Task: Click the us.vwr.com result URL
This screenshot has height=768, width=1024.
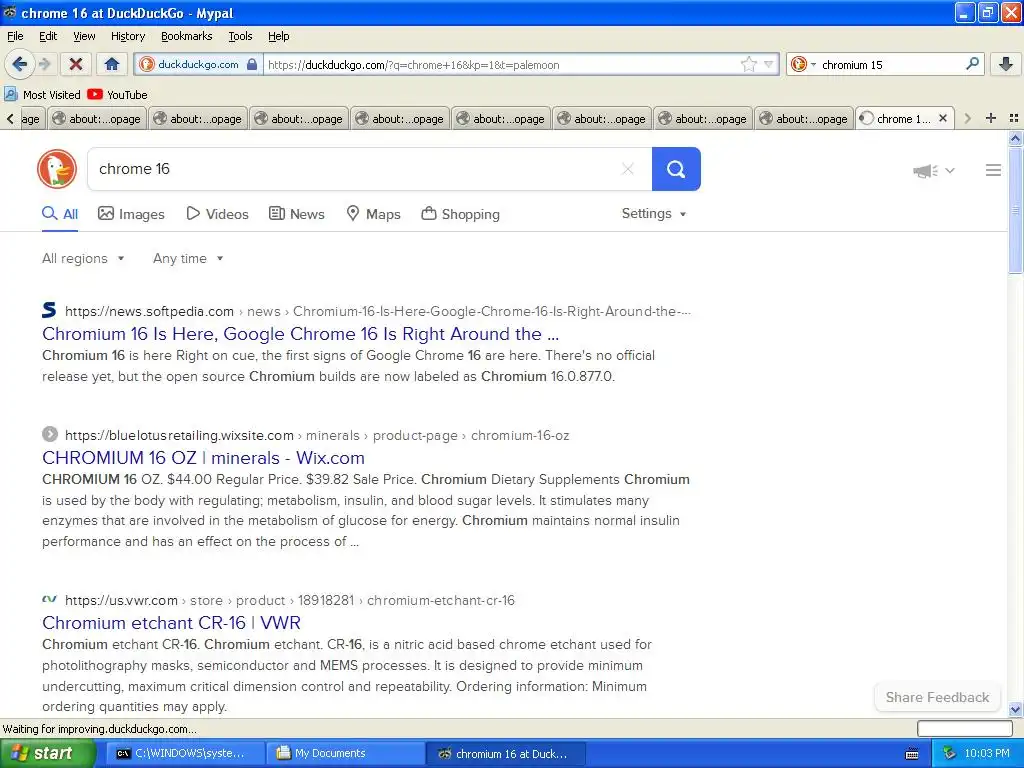Action: pos(121,600)
